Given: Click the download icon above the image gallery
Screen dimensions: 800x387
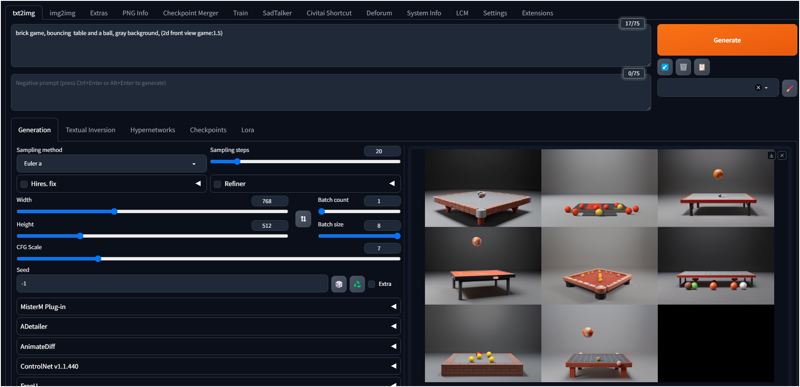Looking at the screenshot, I should tap(771, 156).
